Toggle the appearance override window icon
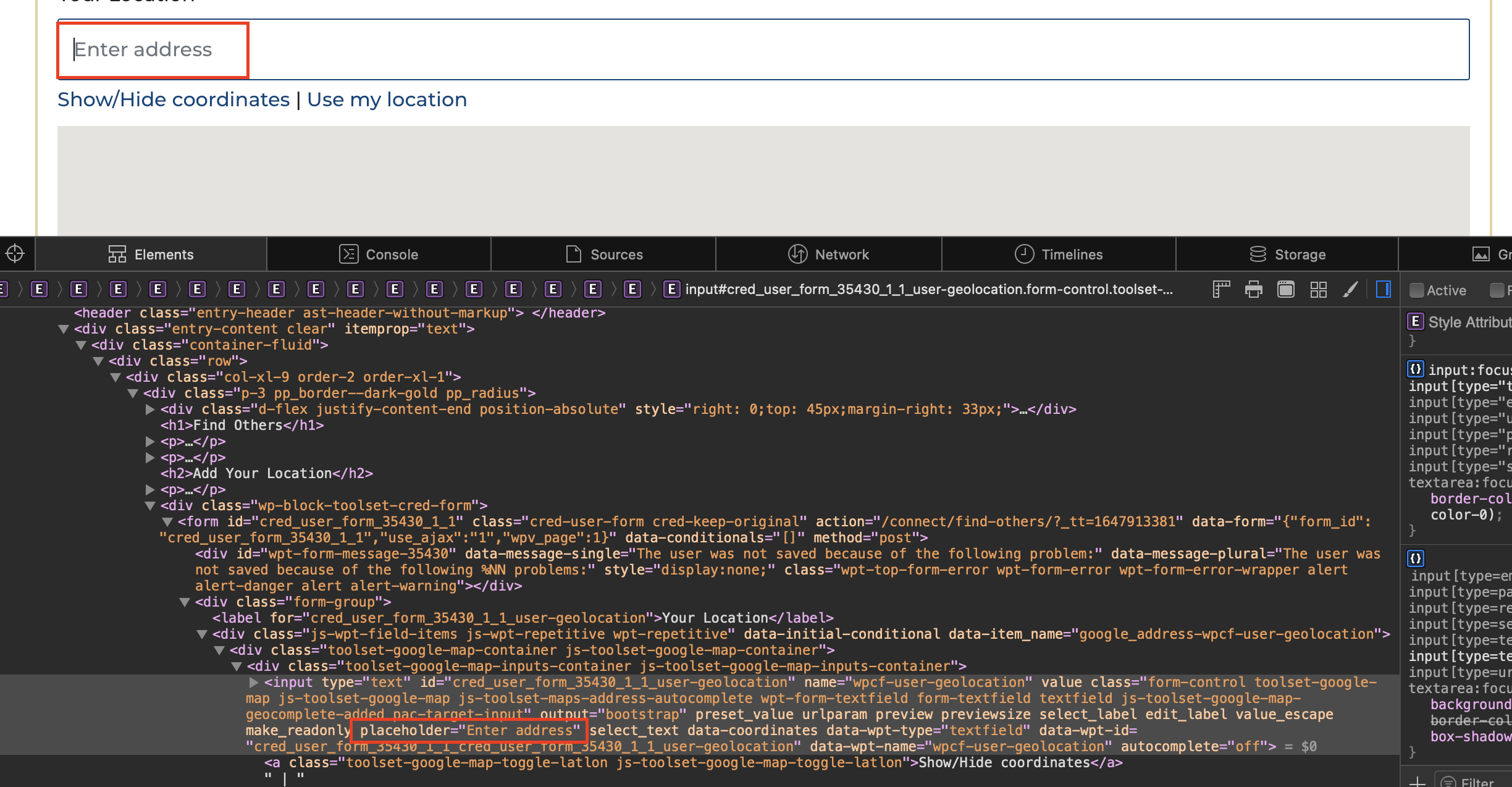1512x787 pixels. click(x=1286, y=289)
